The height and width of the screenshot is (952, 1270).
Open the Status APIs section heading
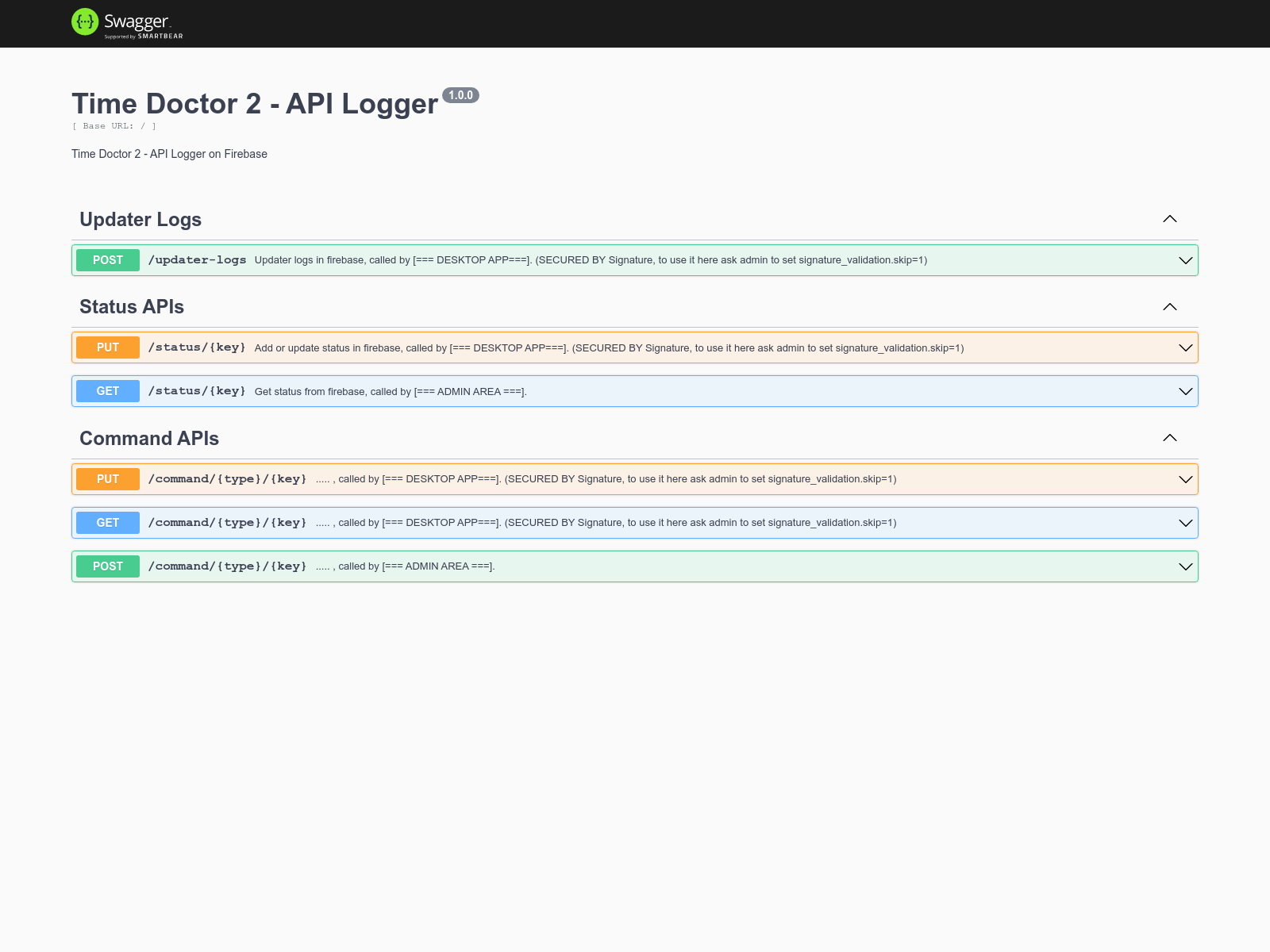[x=132, y=307]
